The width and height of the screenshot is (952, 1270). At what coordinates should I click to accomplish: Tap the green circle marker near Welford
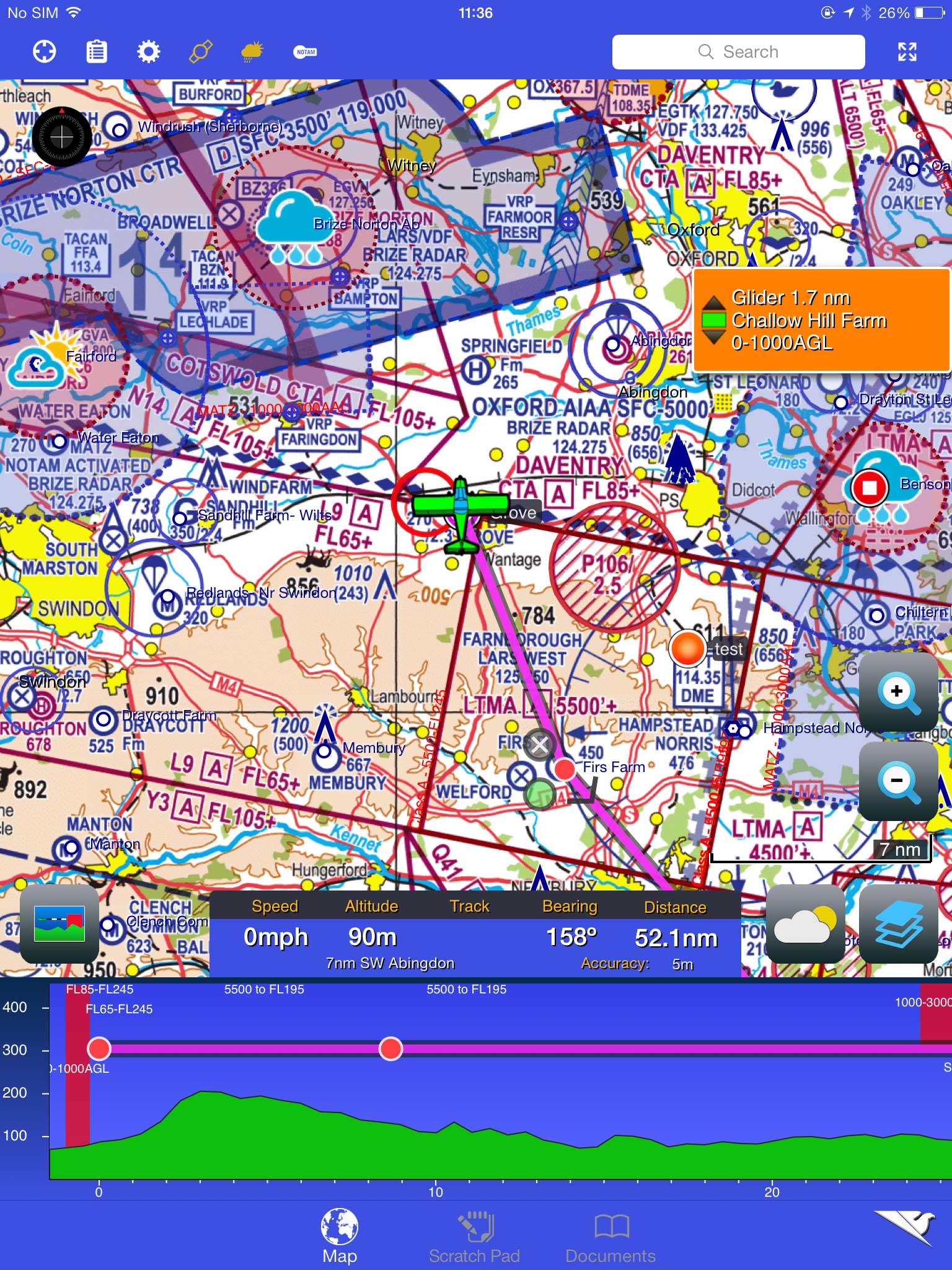539,794
